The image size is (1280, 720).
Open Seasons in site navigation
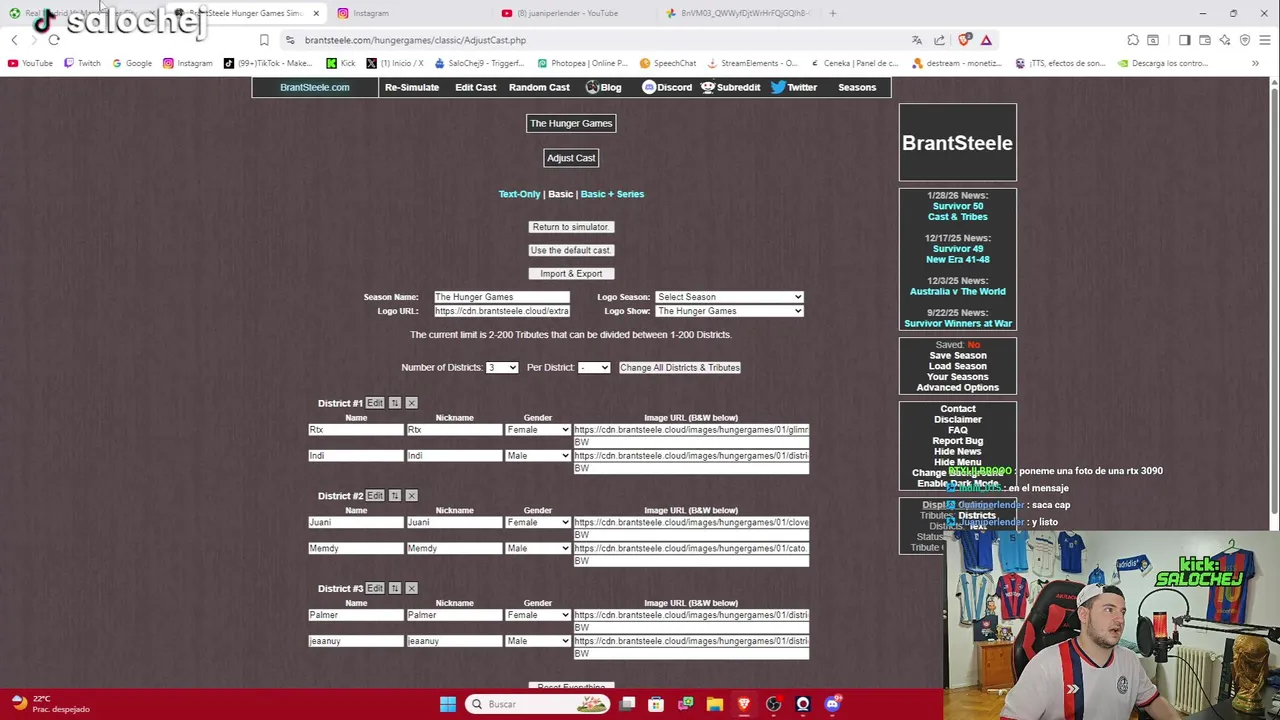coord(857,87)
